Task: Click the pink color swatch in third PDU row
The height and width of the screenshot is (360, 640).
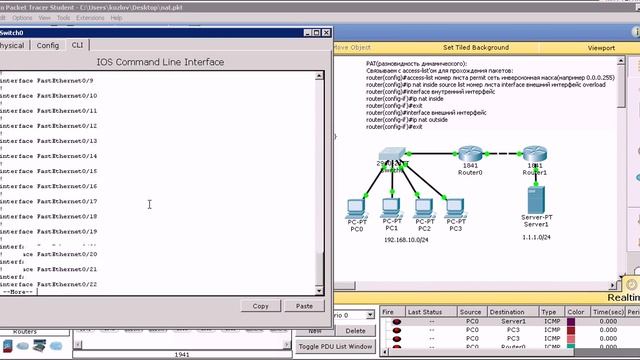Action: tap(571, 338)
